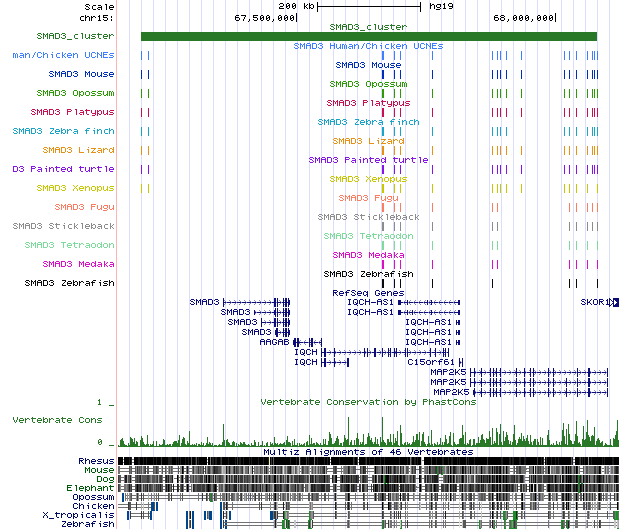
Task: Select the topmost MAP2K5 transcript label
Action: 449,372
